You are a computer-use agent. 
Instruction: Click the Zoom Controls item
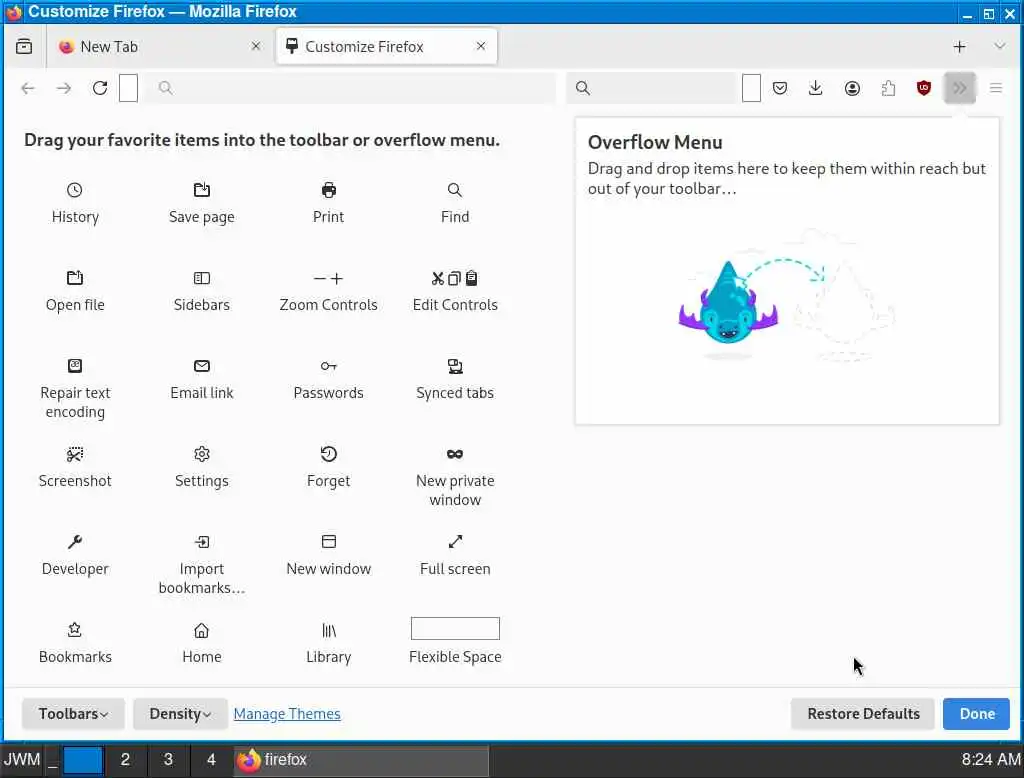point(328,292)
